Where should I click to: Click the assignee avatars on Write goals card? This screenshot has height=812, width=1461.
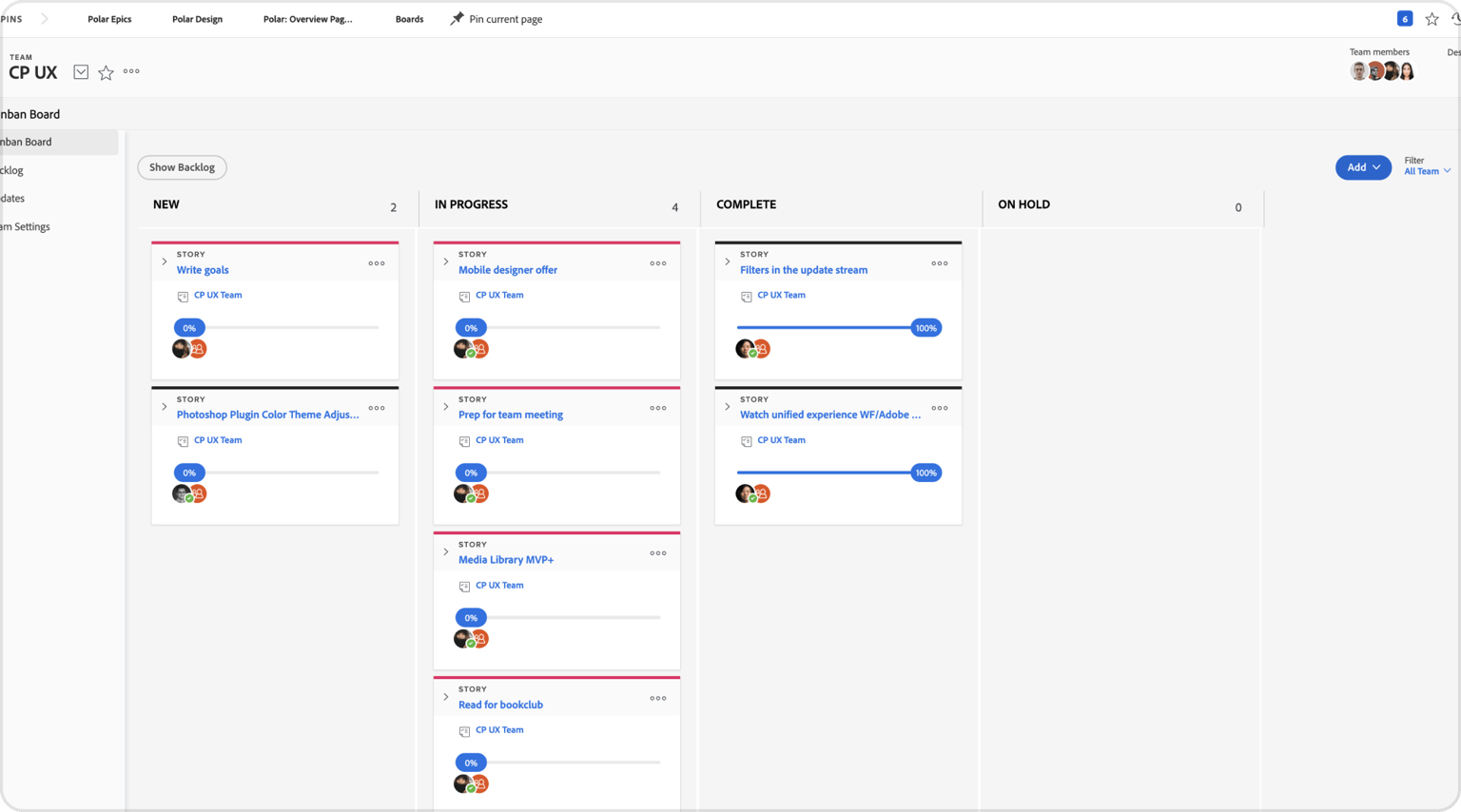point(189,349)
